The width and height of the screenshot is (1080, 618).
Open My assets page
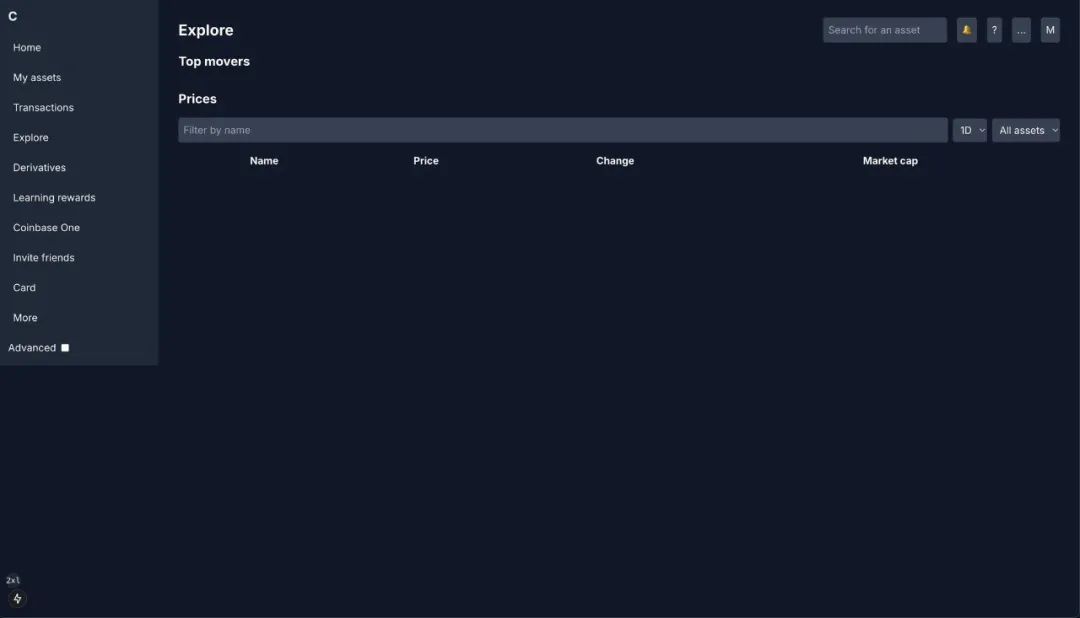37,77
